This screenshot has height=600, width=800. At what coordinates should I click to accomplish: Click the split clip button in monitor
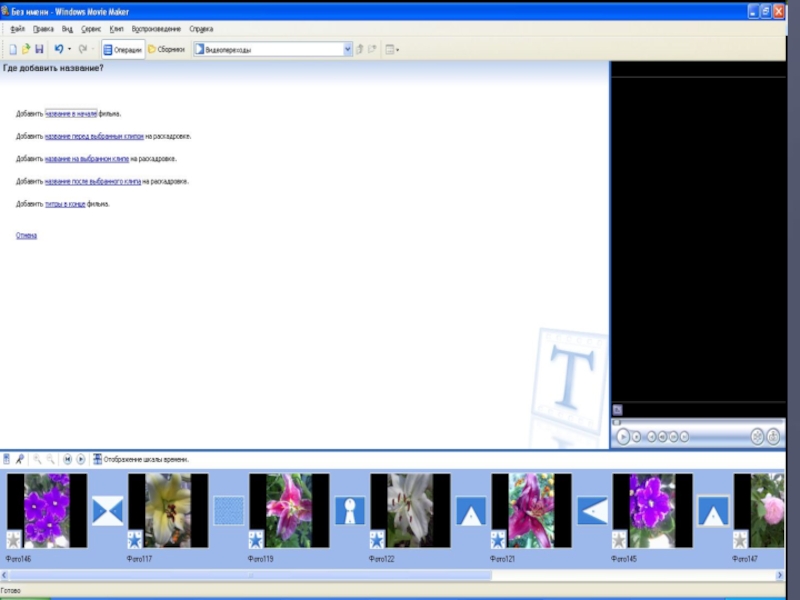pos(757,436)
